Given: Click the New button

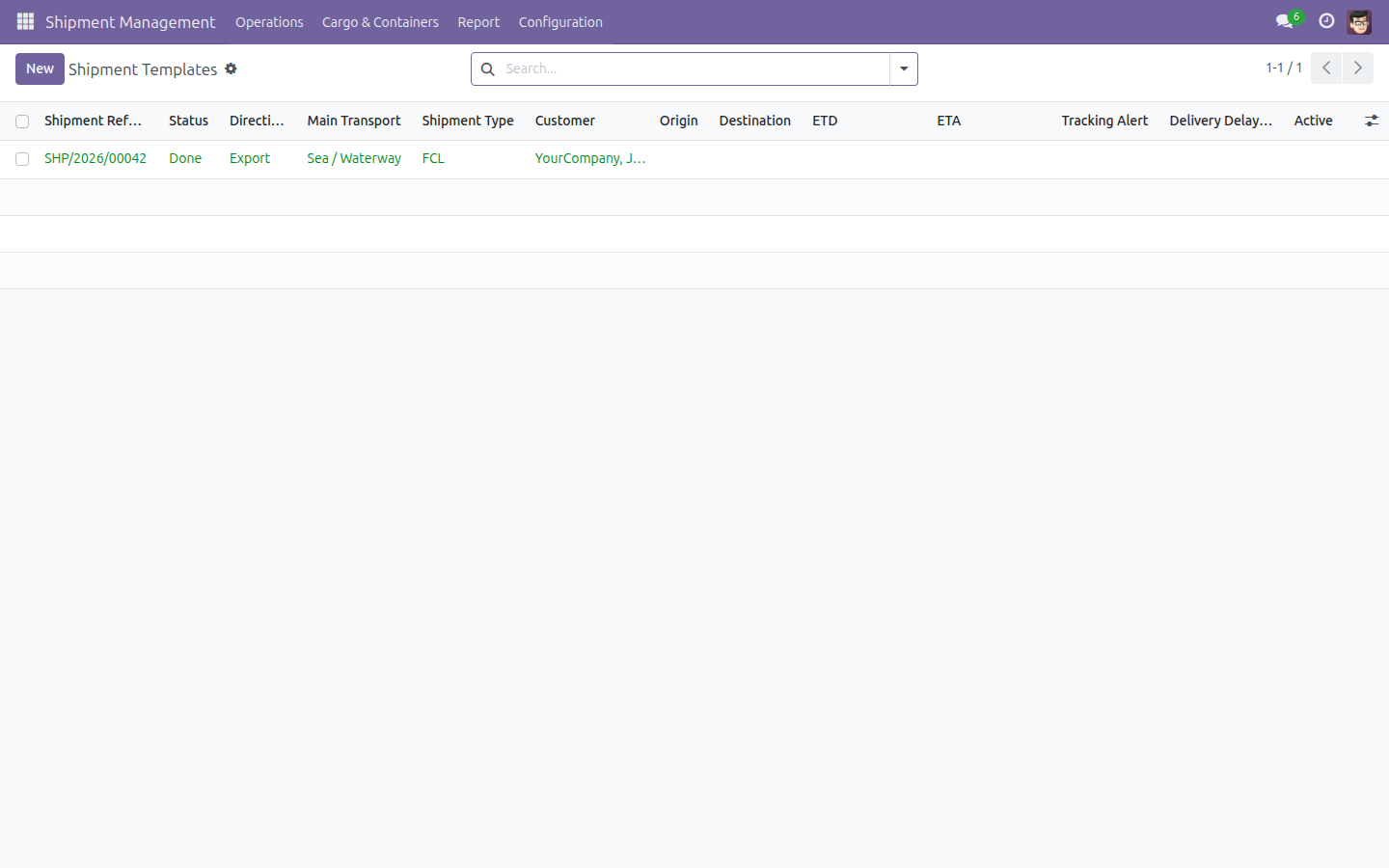Looking at the screenshot, I should click(40, 68).
